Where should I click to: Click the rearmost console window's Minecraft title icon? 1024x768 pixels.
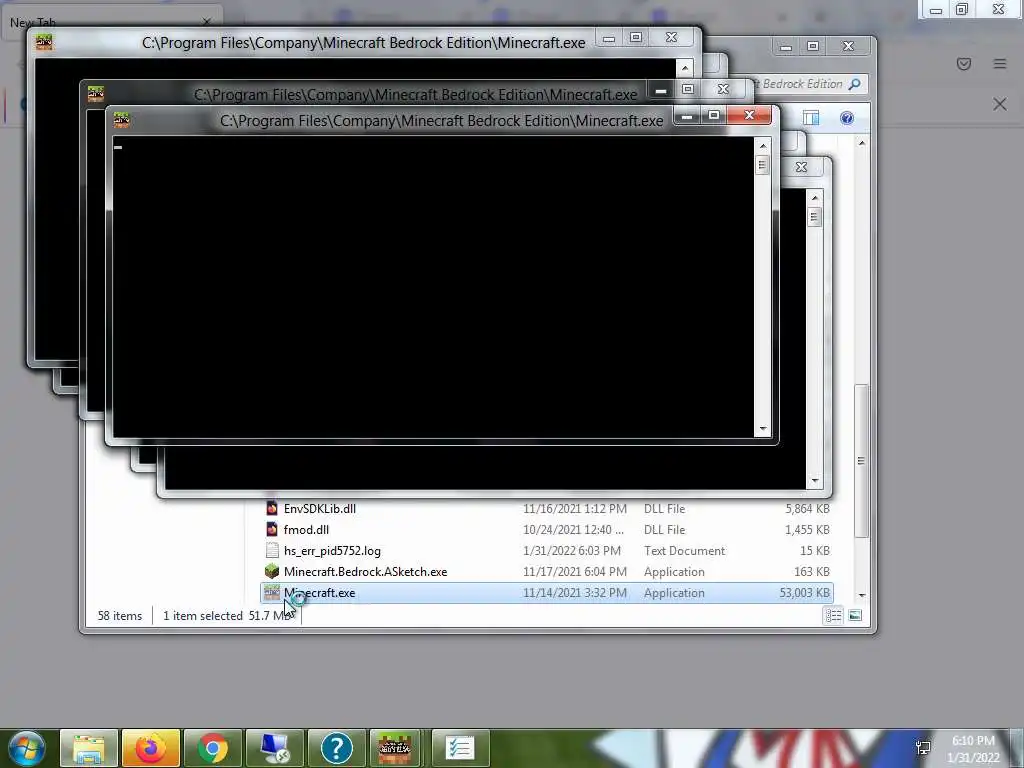[44, 42]
